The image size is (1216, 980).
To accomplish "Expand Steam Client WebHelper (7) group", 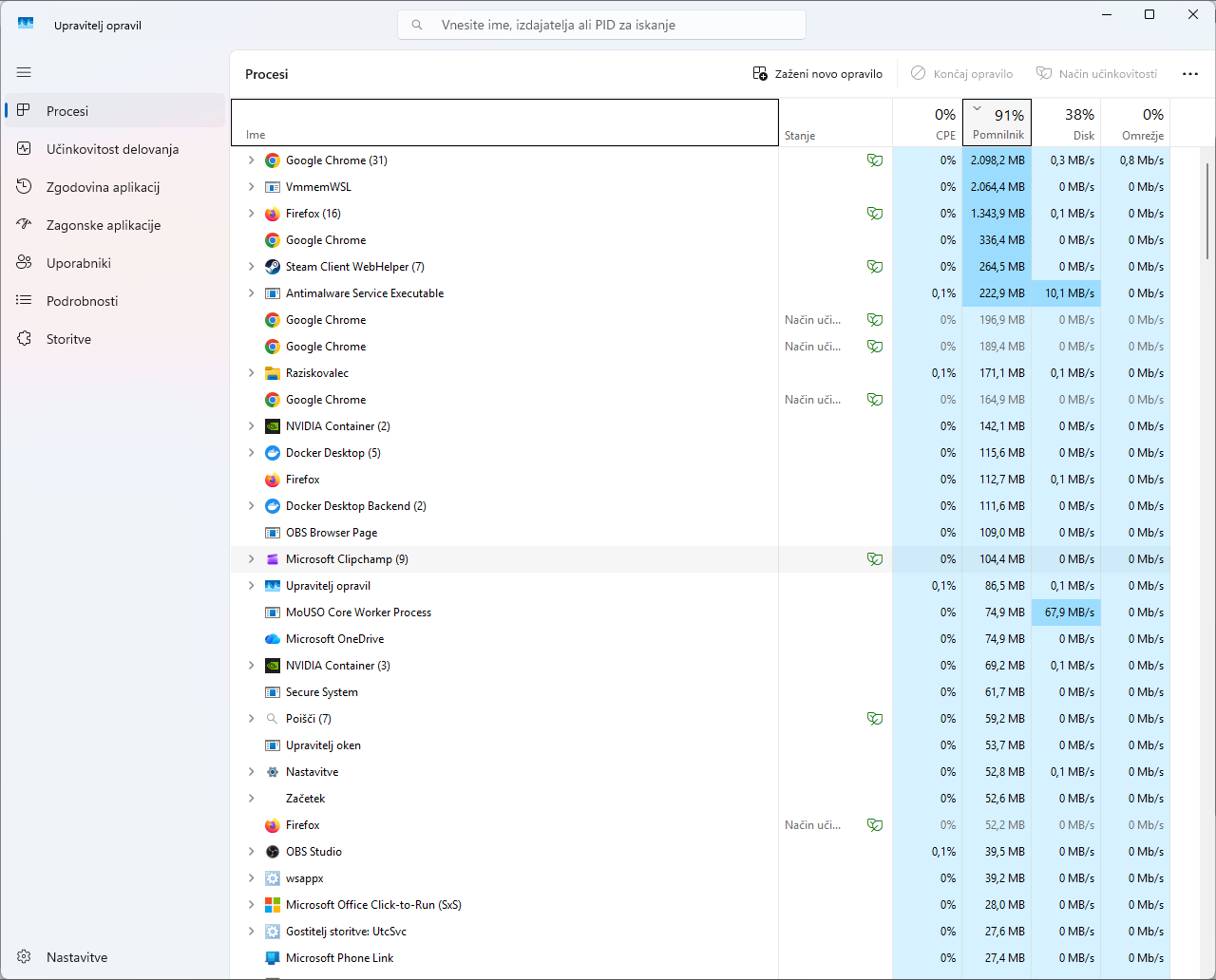I will (x=252, y=267).
